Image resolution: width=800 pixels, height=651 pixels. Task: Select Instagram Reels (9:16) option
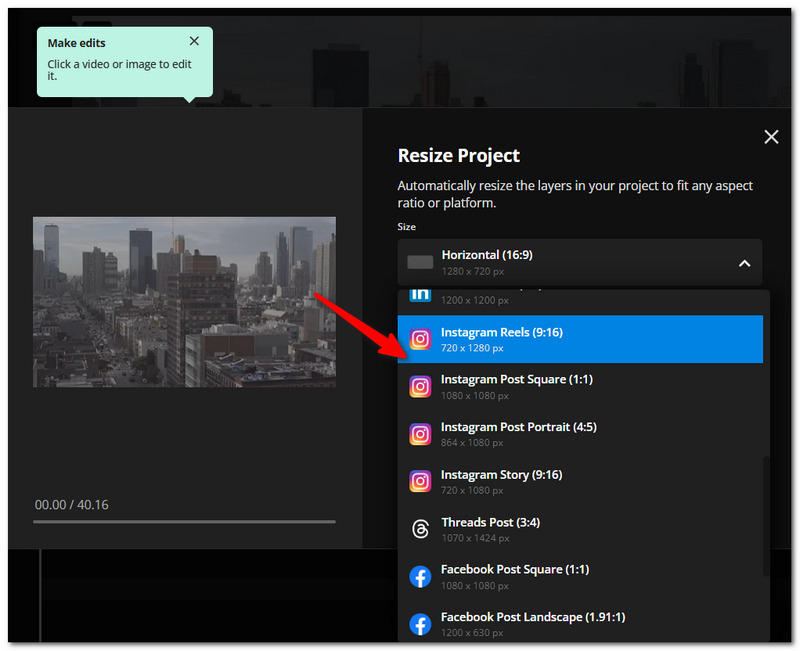tap(580, 339)
